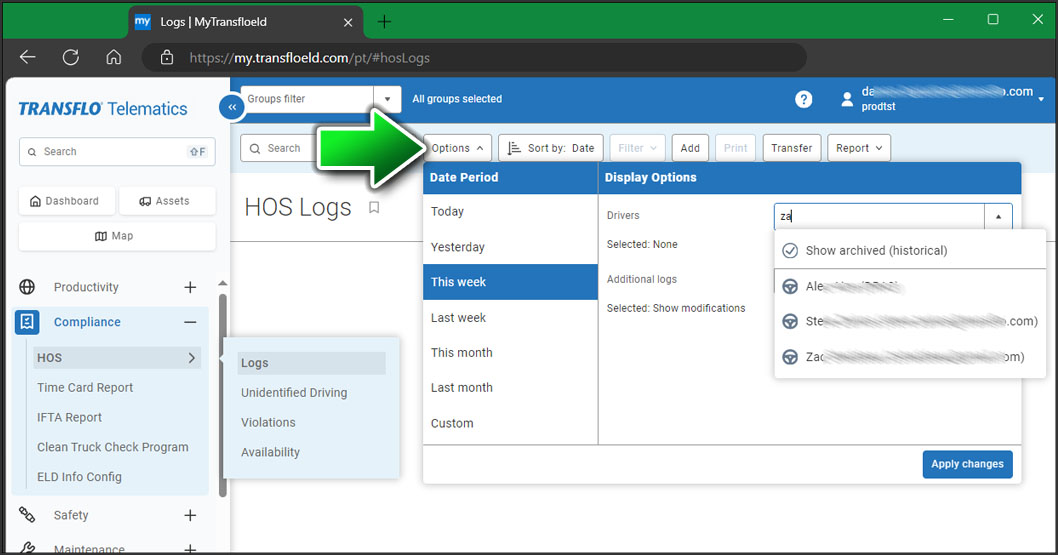Viewport: 1058px width, 555px height.
Task: Select driver row starting with Ale
Action: click(x=910, y=287)
